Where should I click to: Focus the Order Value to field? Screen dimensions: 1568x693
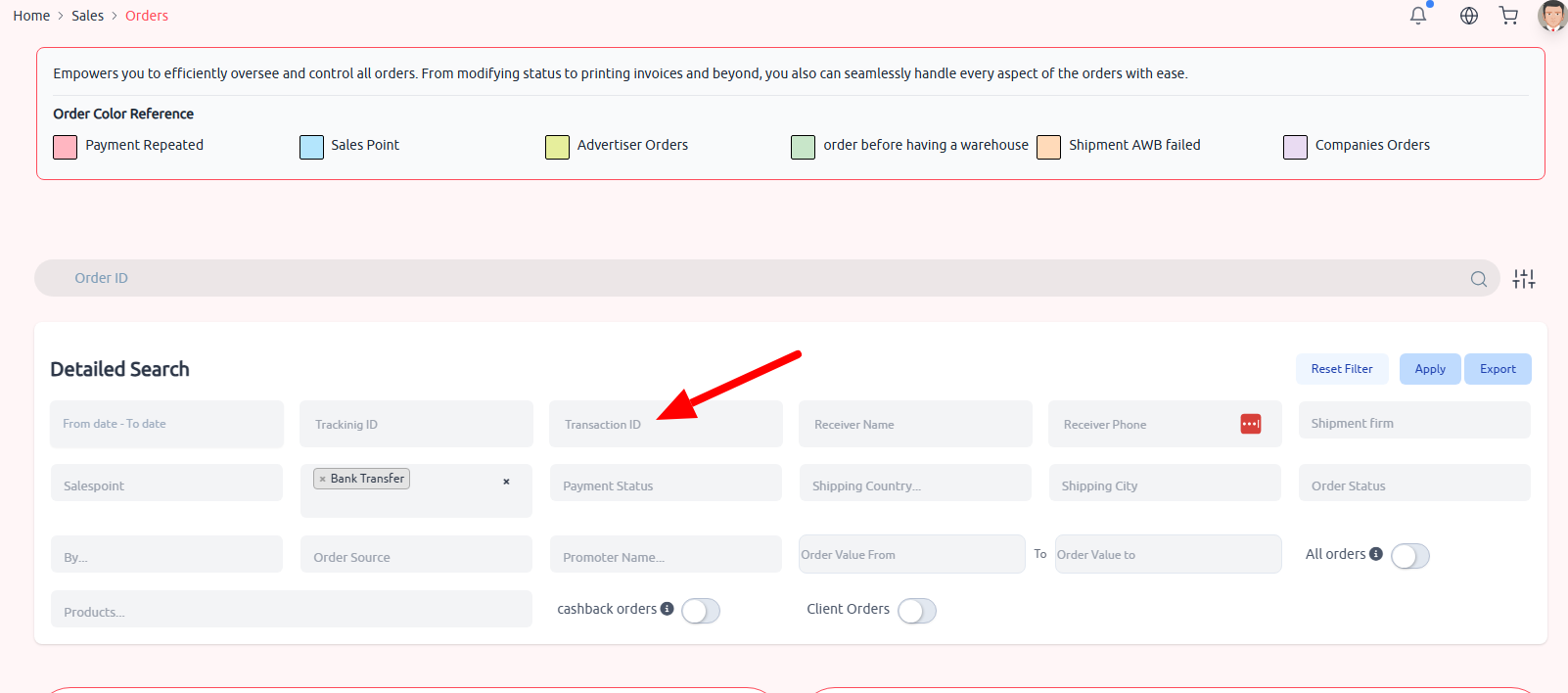coord(1169,554)
